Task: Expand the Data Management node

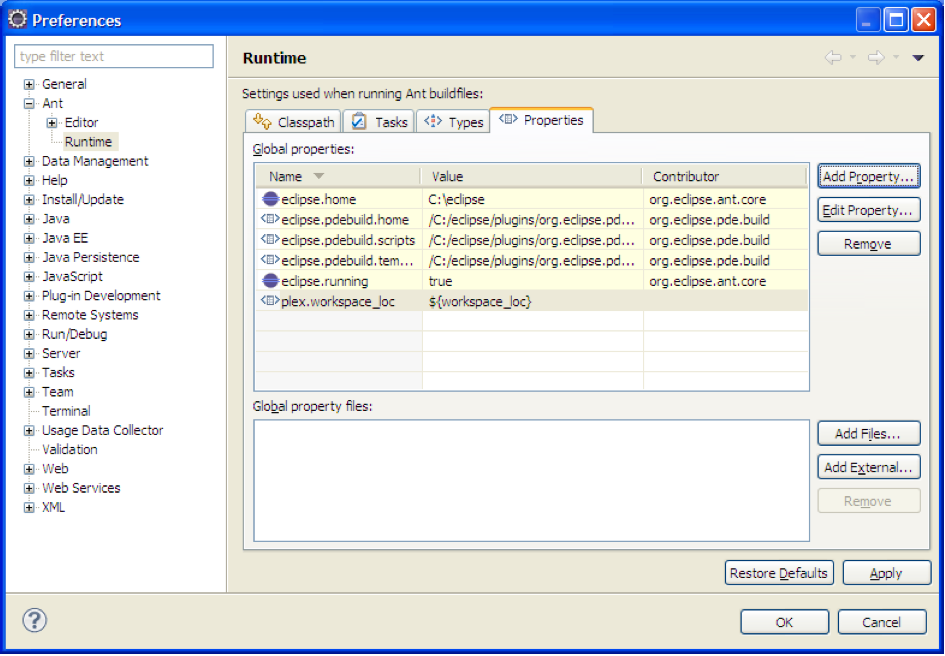Action: click(x=29, y=162)
